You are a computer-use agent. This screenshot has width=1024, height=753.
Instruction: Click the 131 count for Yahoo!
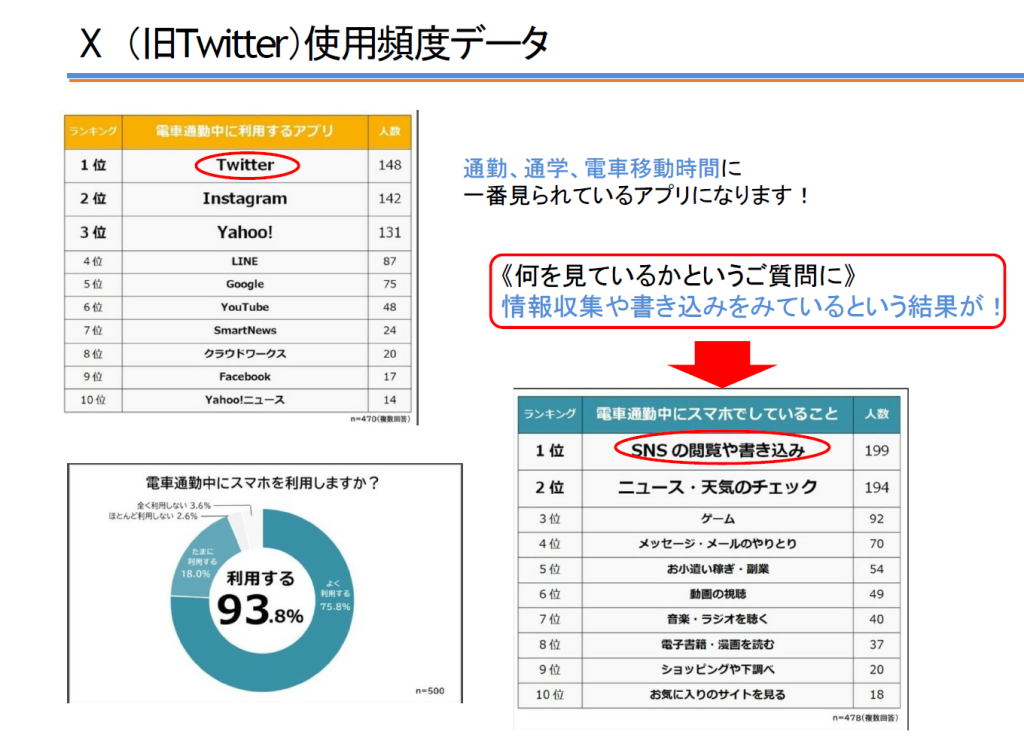(390, 232)
